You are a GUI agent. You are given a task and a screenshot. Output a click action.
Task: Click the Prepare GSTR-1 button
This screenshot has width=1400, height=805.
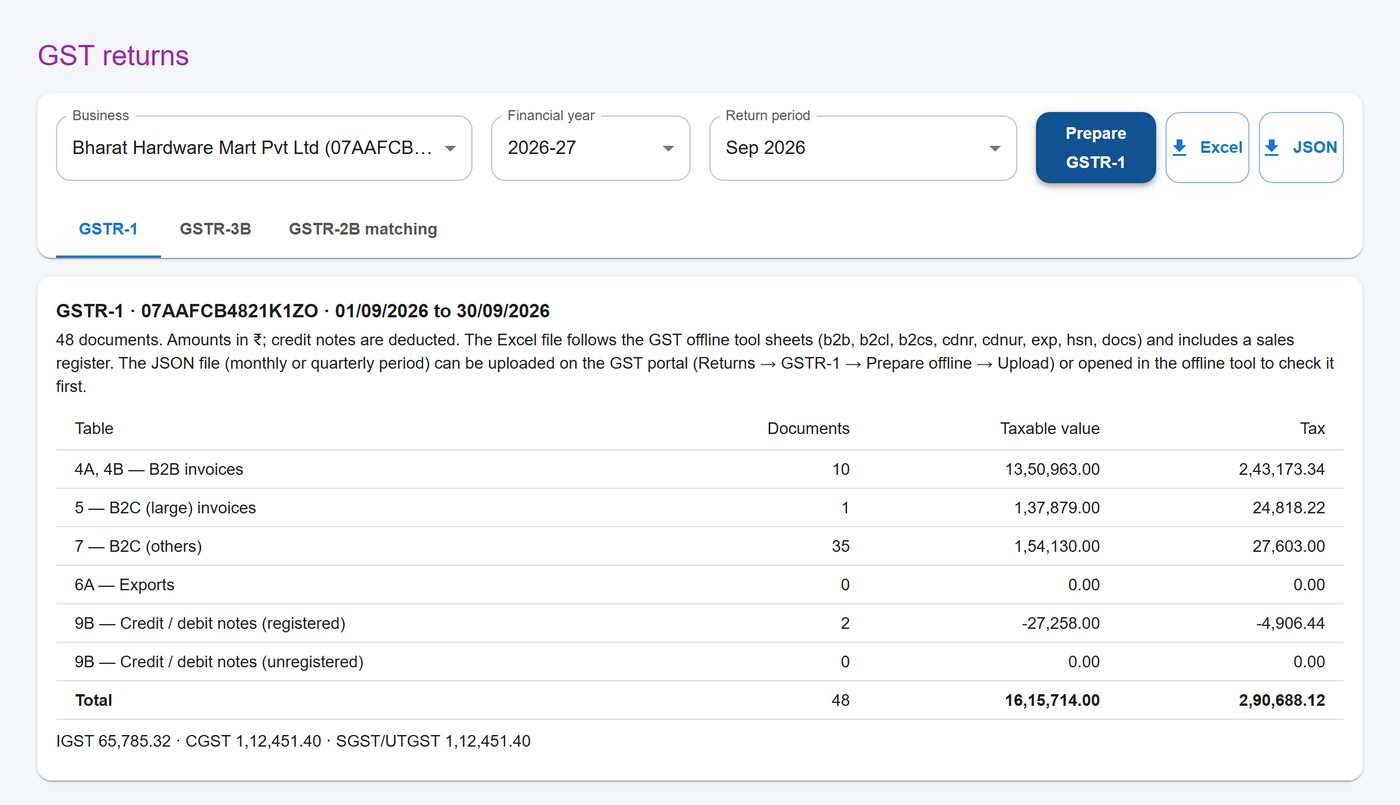[x=1096, y=148]
